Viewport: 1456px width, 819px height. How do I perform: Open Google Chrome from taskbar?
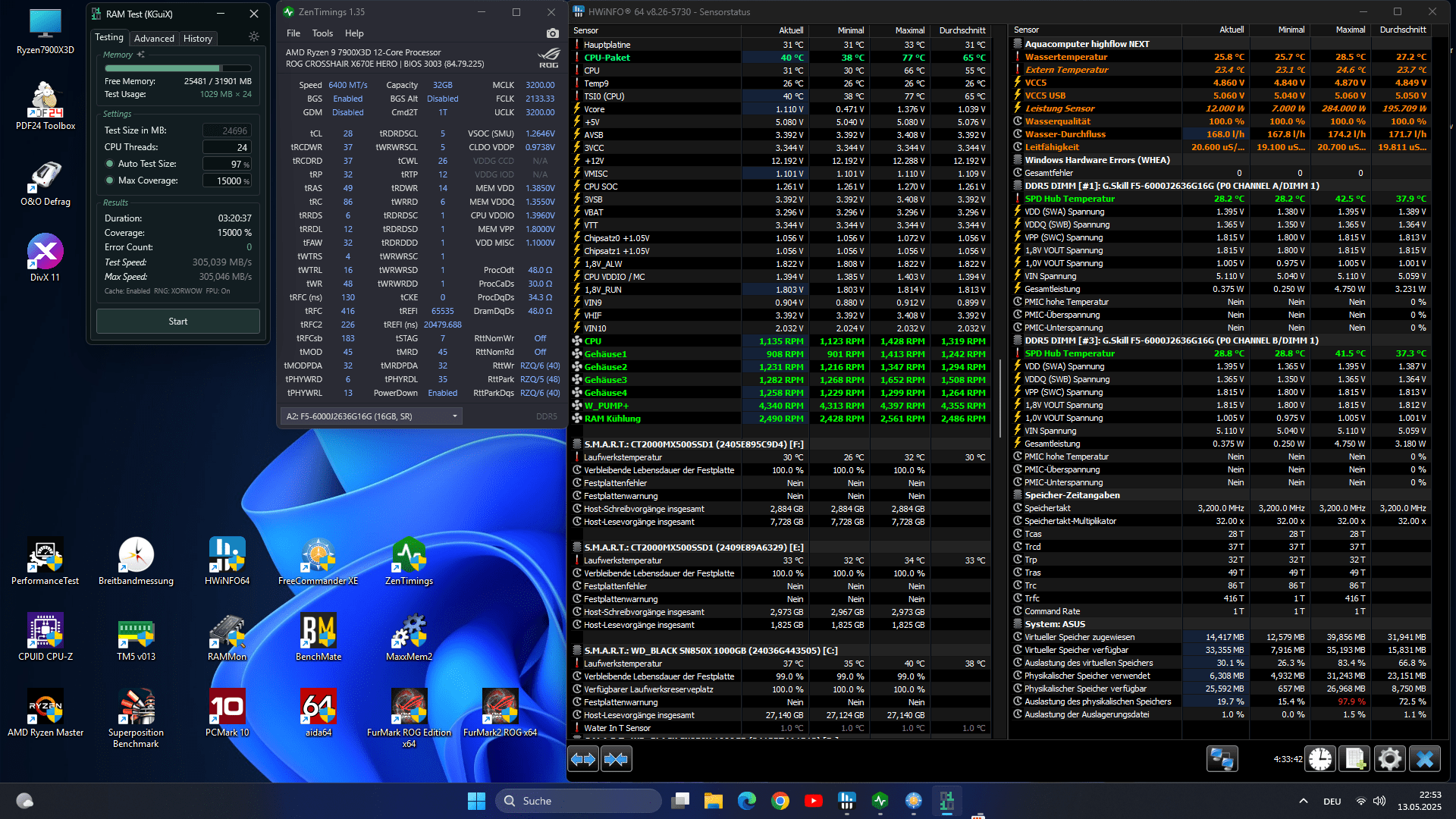coord(780,801)
